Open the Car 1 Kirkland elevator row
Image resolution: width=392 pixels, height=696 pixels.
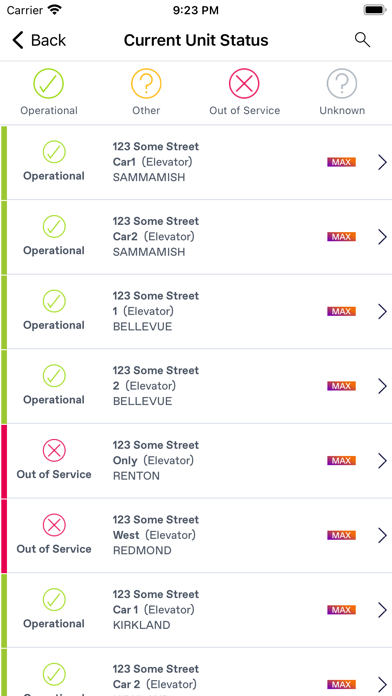tap(196, 610)
